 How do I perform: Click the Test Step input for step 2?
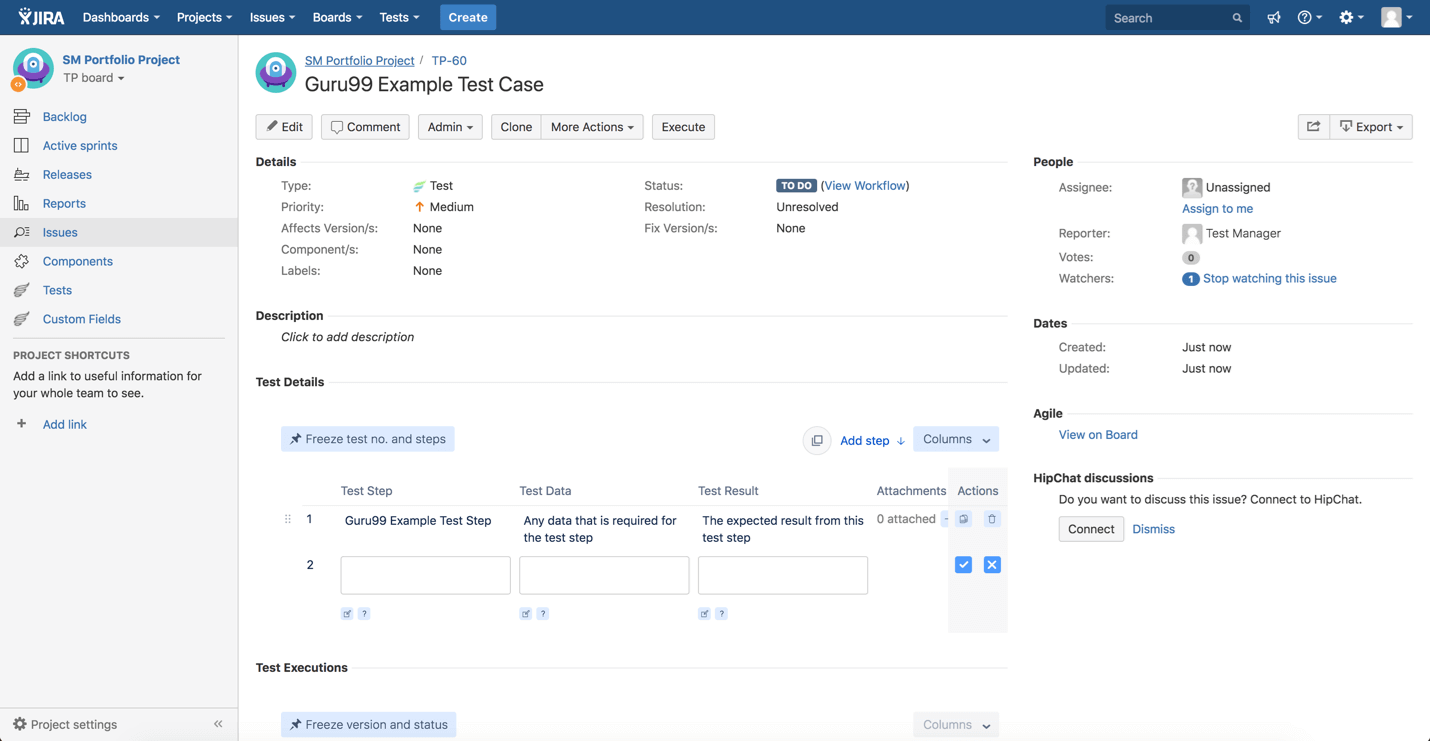tap(425, 575)
